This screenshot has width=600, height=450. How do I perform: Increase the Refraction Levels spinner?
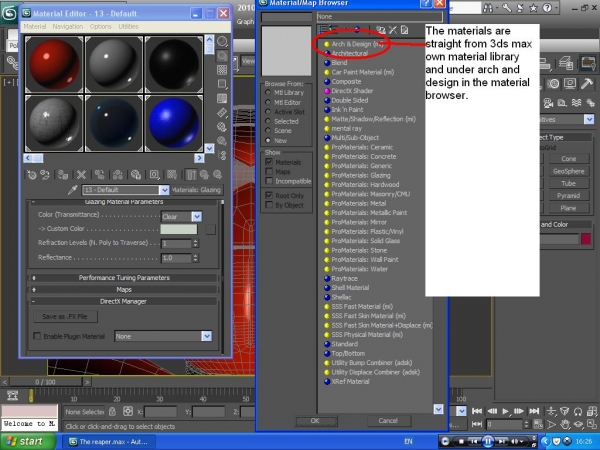[196, 241]
